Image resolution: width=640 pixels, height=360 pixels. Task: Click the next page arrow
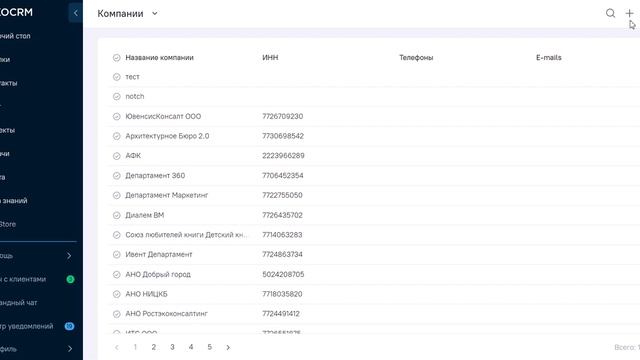228,347
